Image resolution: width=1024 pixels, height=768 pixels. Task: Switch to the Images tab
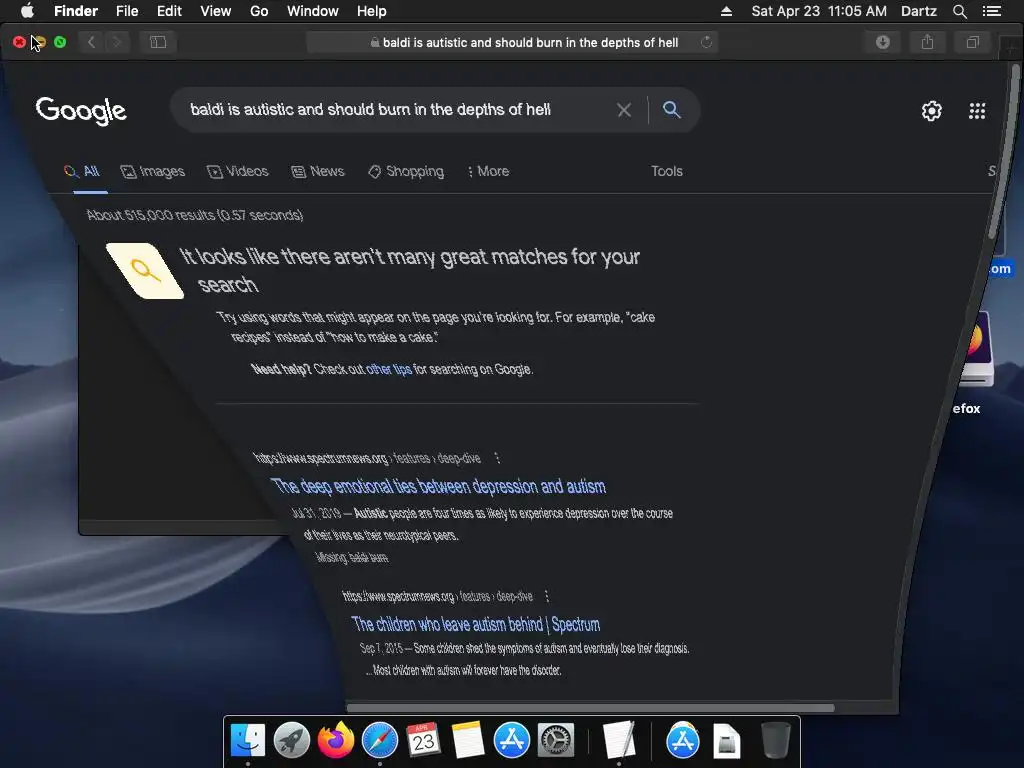tap(153, 172)
